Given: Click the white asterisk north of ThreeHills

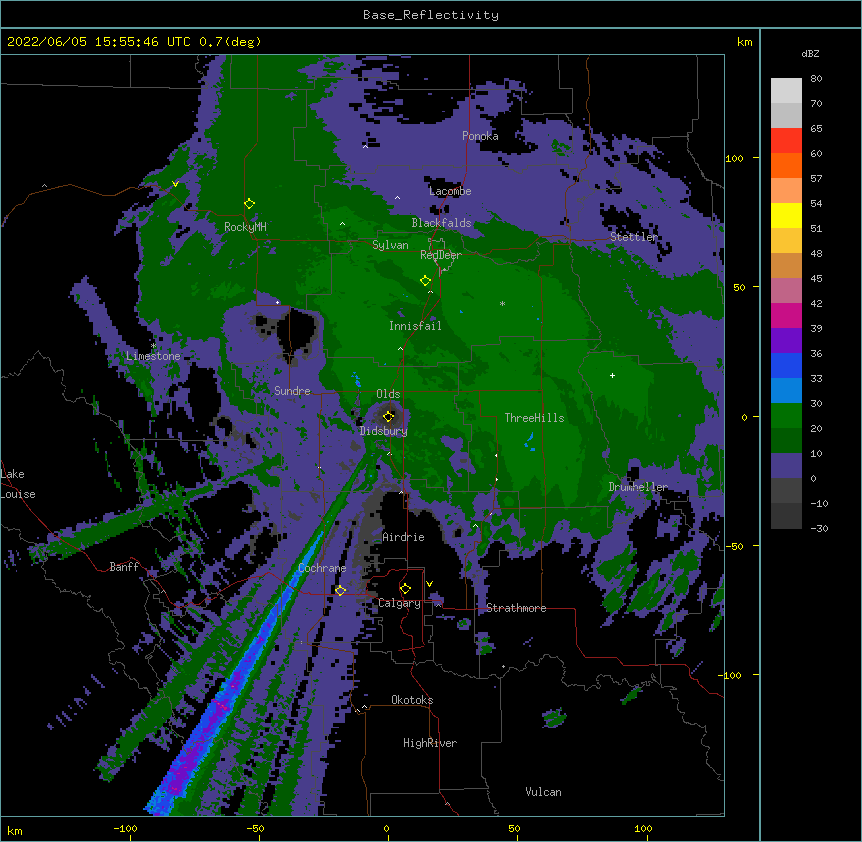Looking at the screenshot, I should pos(502,303).
